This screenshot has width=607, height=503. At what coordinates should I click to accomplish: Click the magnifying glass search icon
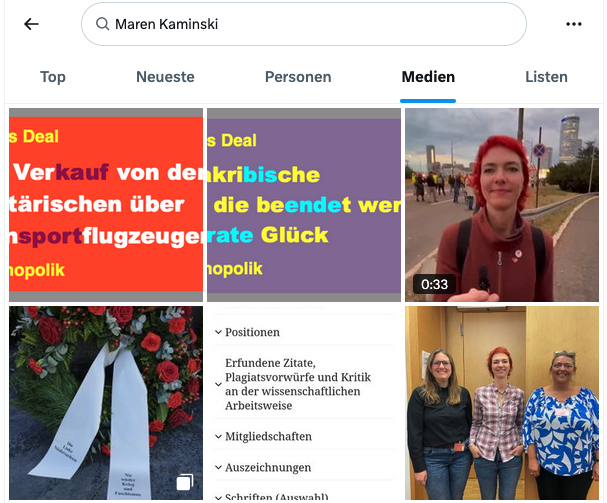pos(103,24)
